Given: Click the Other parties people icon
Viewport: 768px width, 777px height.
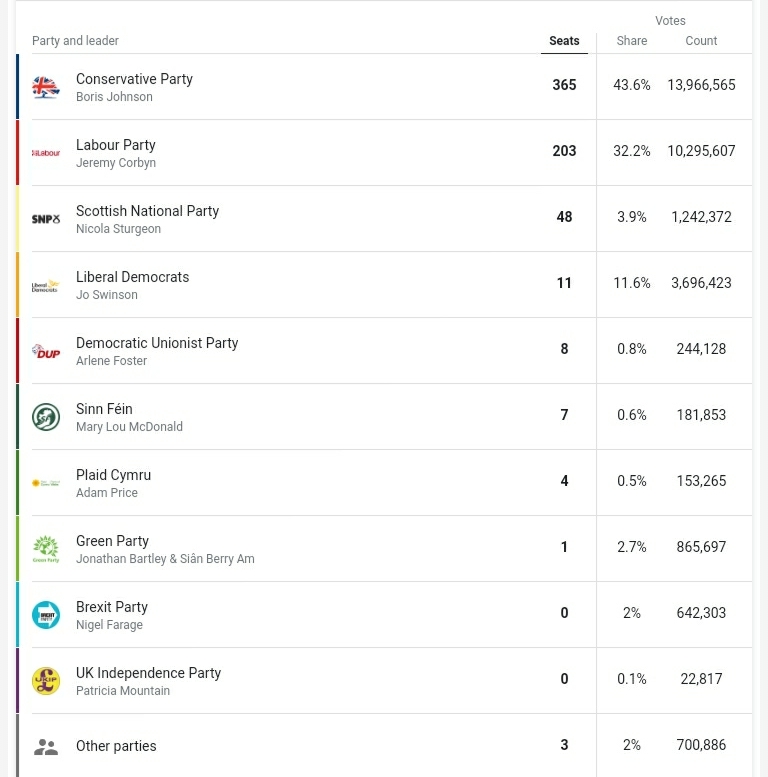Looking at the screenshot, I should coord(46,746).
